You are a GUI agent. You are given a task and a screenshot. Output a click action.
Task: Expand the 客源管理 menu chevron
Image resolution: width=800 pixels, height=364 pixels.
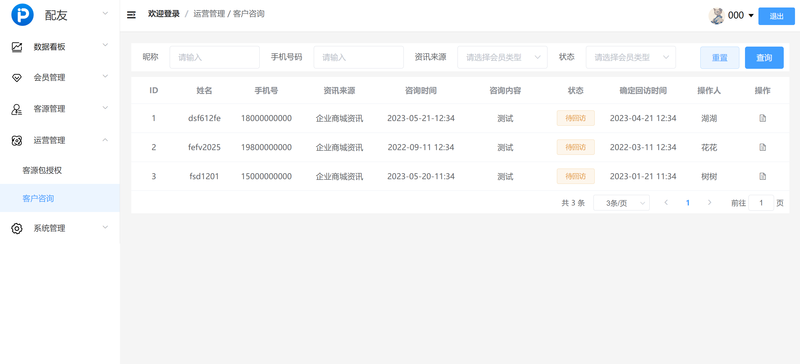[105, 107]
